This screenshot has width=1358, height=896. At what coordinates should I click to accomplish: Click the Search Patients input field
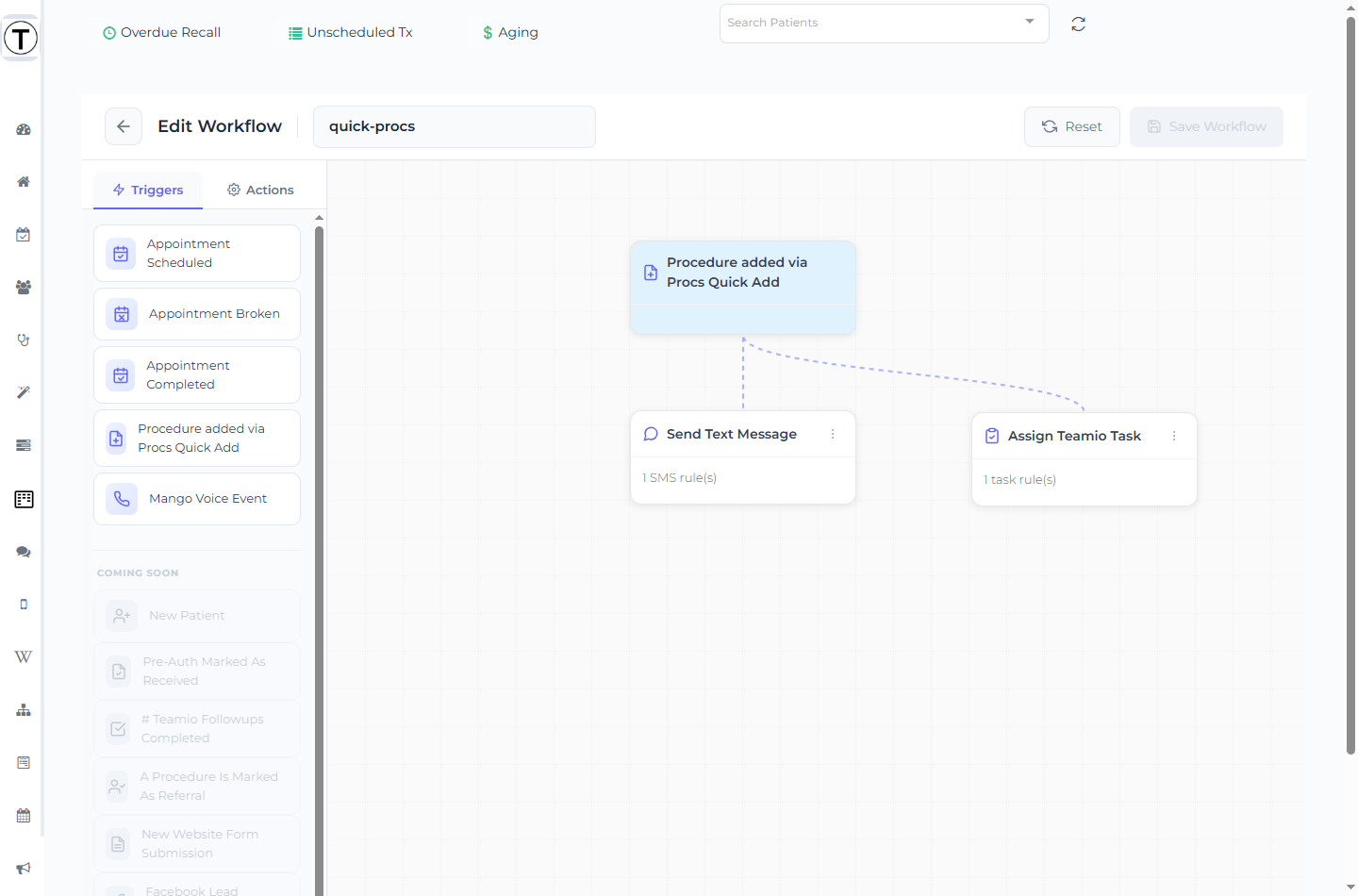coord(885,24)
